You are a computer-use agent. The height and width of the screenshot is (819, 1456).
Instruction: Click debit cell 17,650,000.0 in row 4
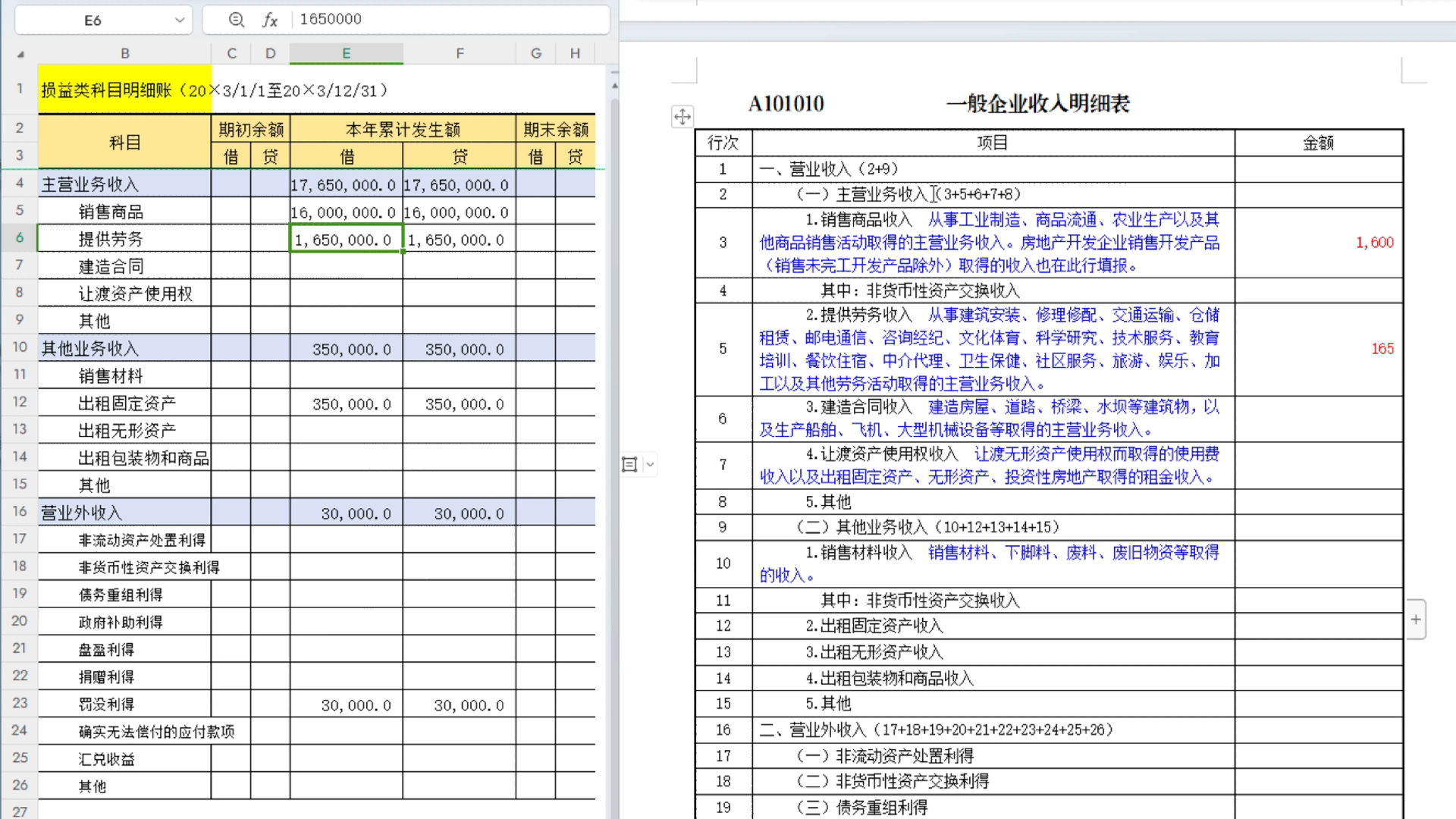[346, 185]
